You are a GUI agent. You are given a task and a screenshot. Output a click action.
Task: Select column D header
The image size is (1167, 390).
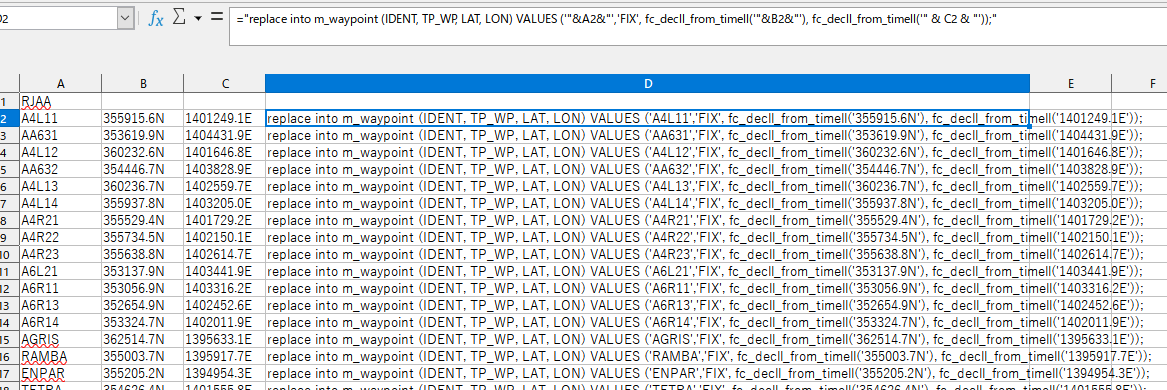648,84
